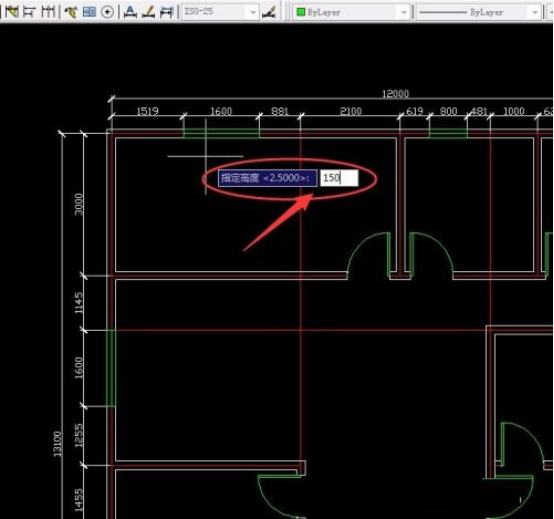Screen dimensions: 554x519
Task: Select the Center Mark tool
Action: pos(107,12)
